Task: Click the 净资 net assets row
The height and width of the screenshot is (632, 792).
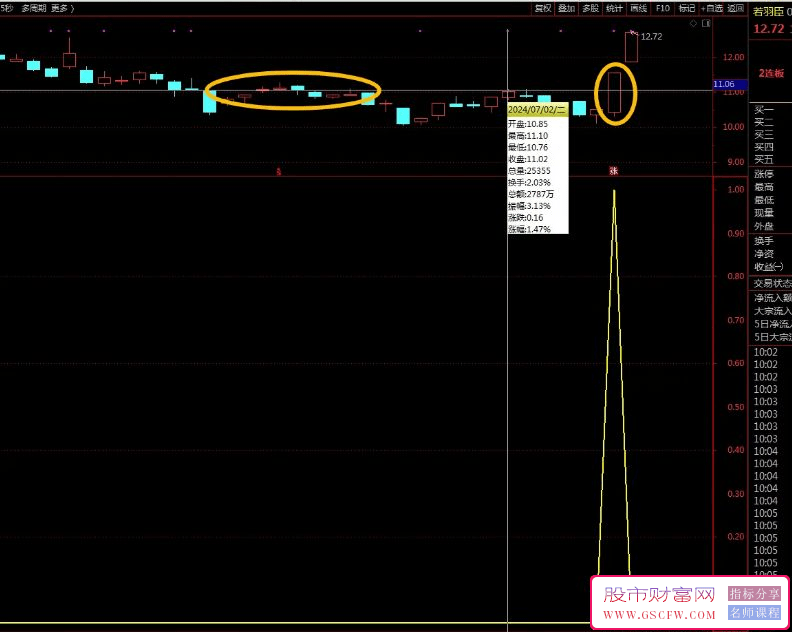Action: coord(764,254)
